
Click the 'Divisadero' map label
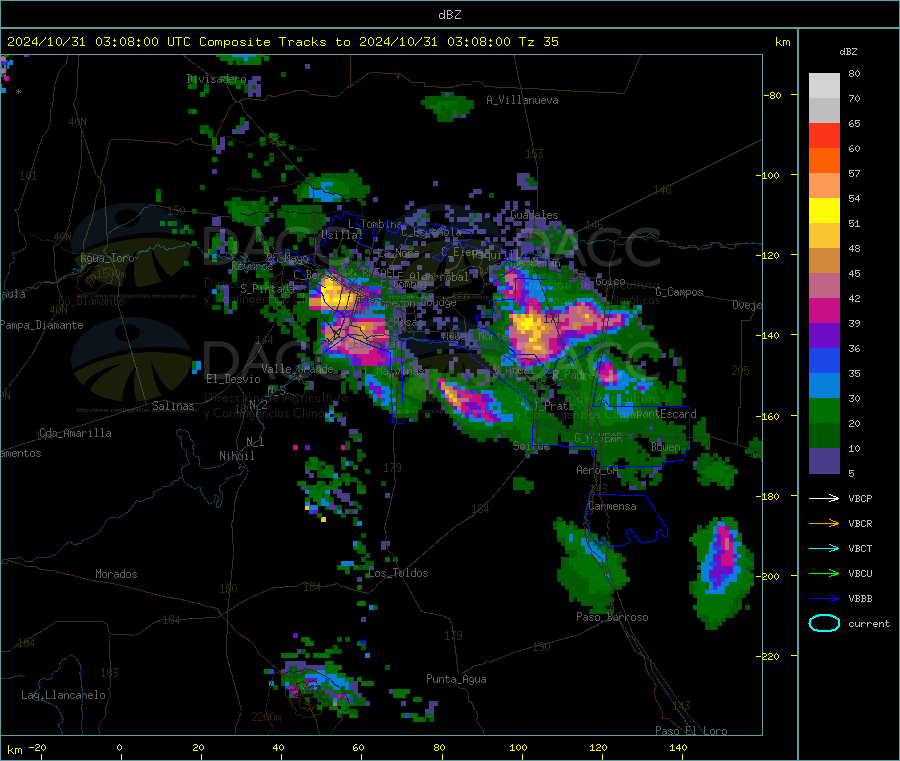tap(216, 79)
